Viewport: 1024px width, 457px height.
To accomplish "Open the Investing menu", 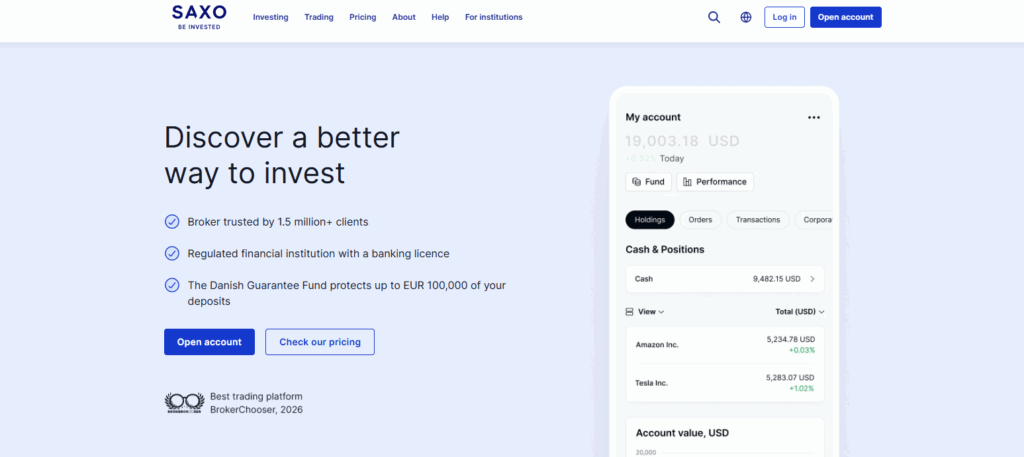I will pos(270,17).
